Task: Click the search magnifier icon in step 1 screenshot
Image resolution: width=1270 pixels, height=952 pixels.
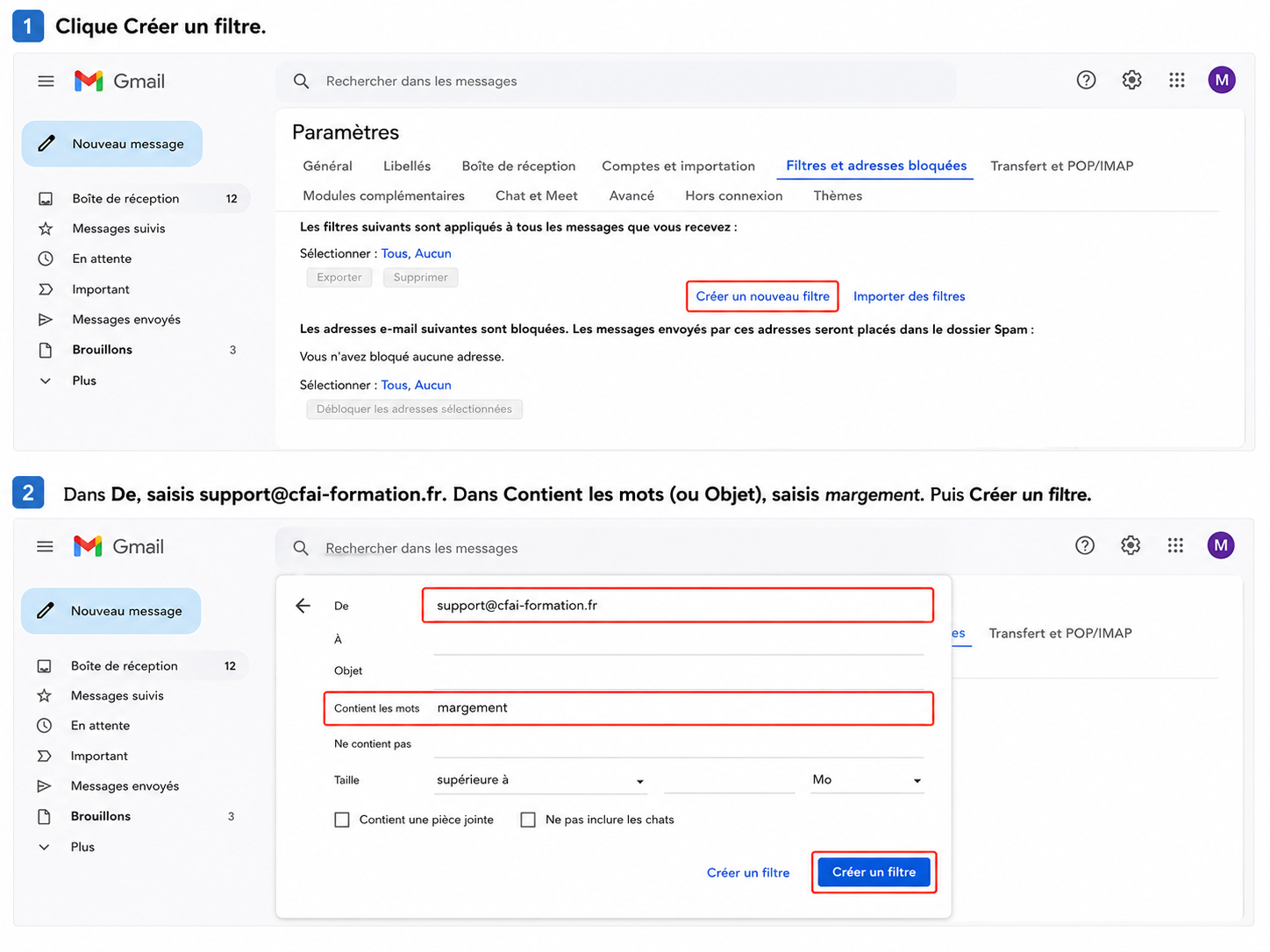Action: click(x=301, y=81)
